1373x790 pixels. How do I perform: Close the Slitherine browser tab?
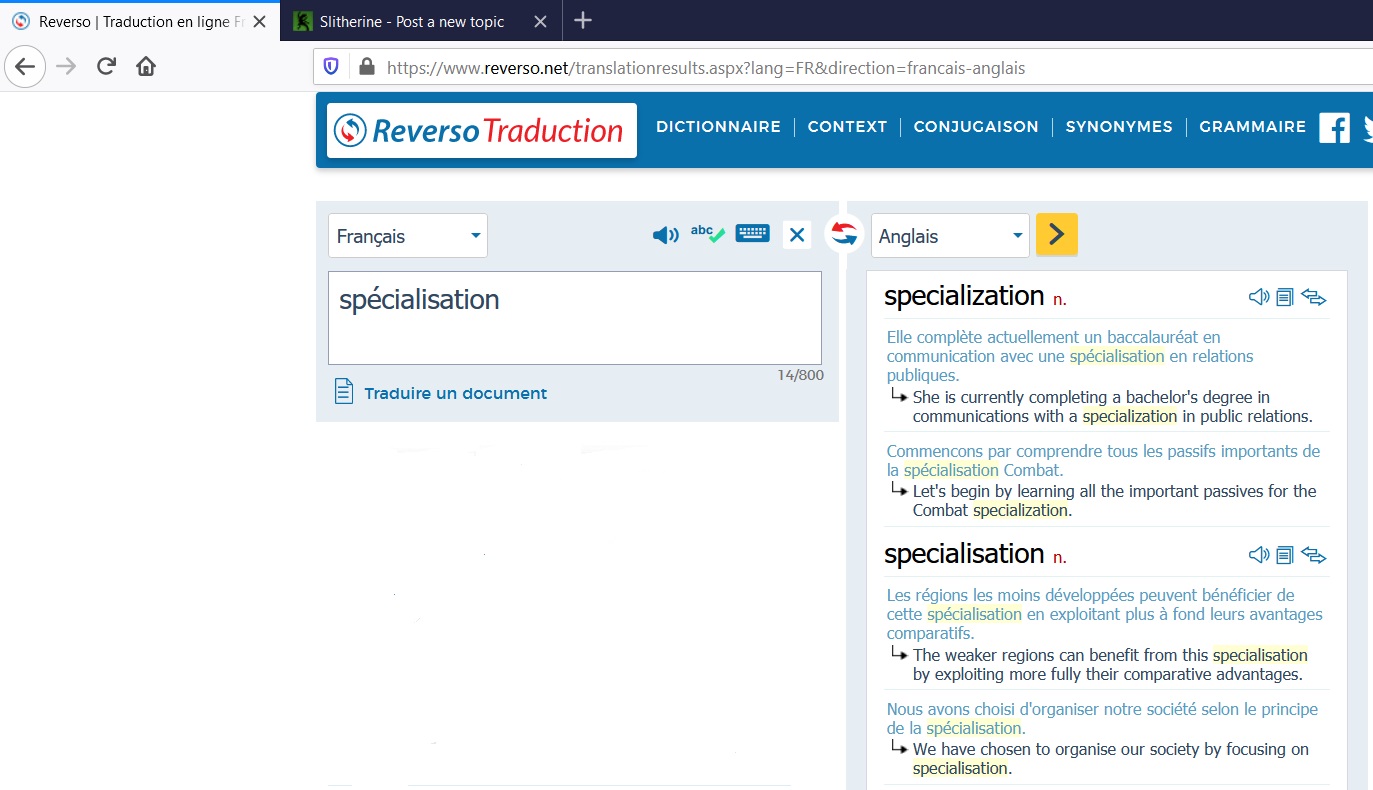pos(541,21)
